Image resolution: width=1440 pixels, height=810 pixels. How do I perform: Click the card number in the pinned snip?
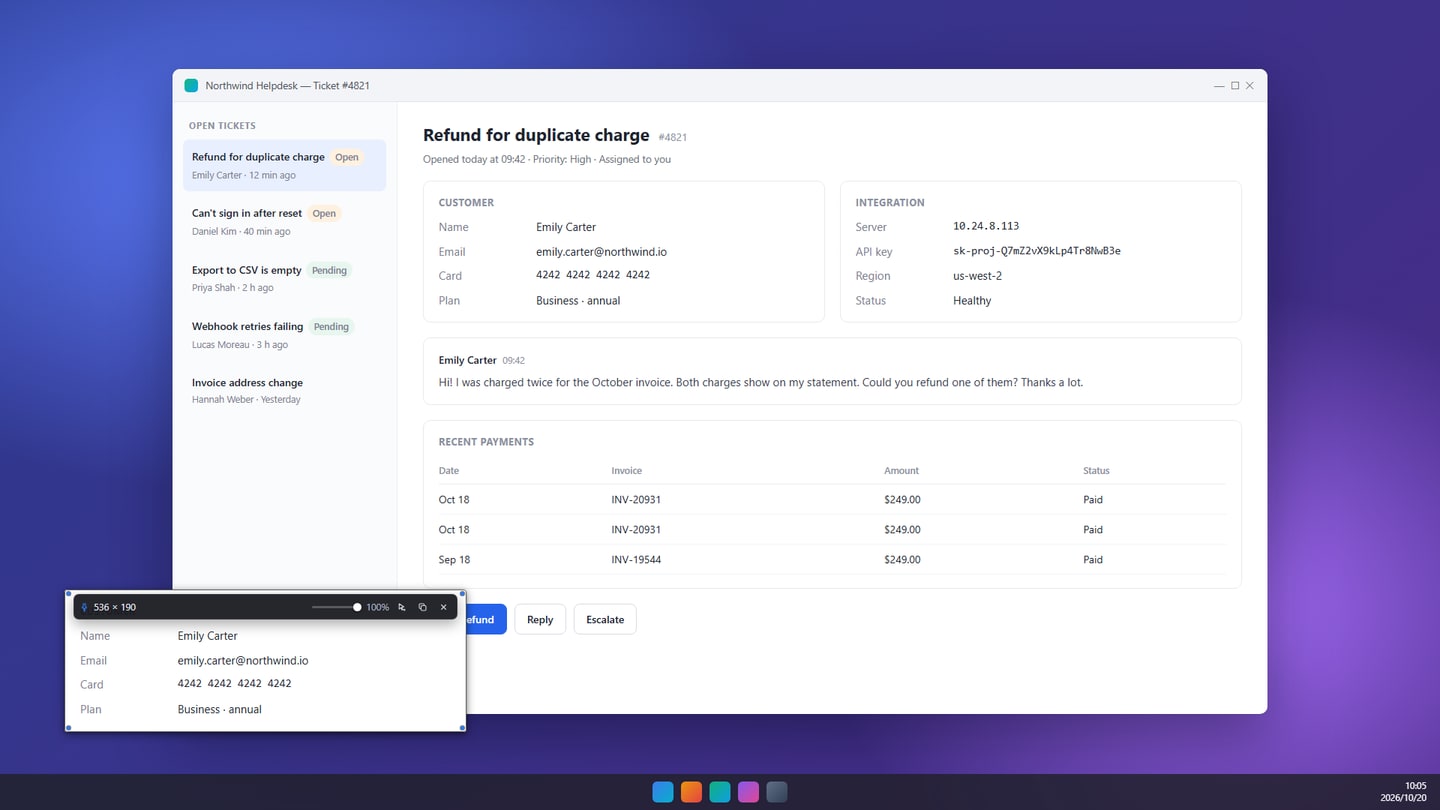pos(235,684)
